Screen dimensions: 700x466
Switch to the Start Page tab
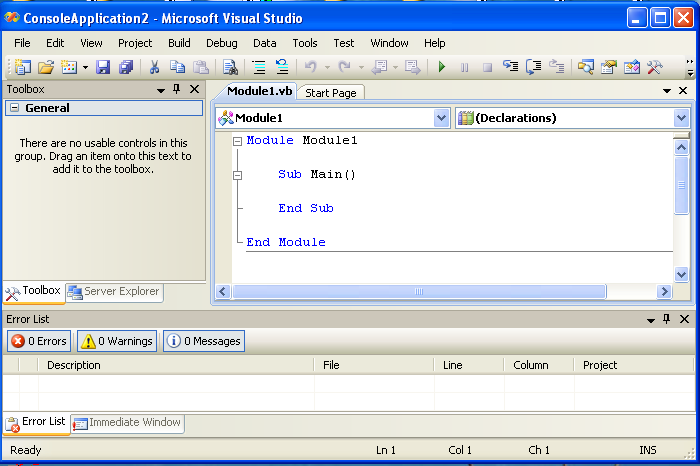[x=331, y=93]
